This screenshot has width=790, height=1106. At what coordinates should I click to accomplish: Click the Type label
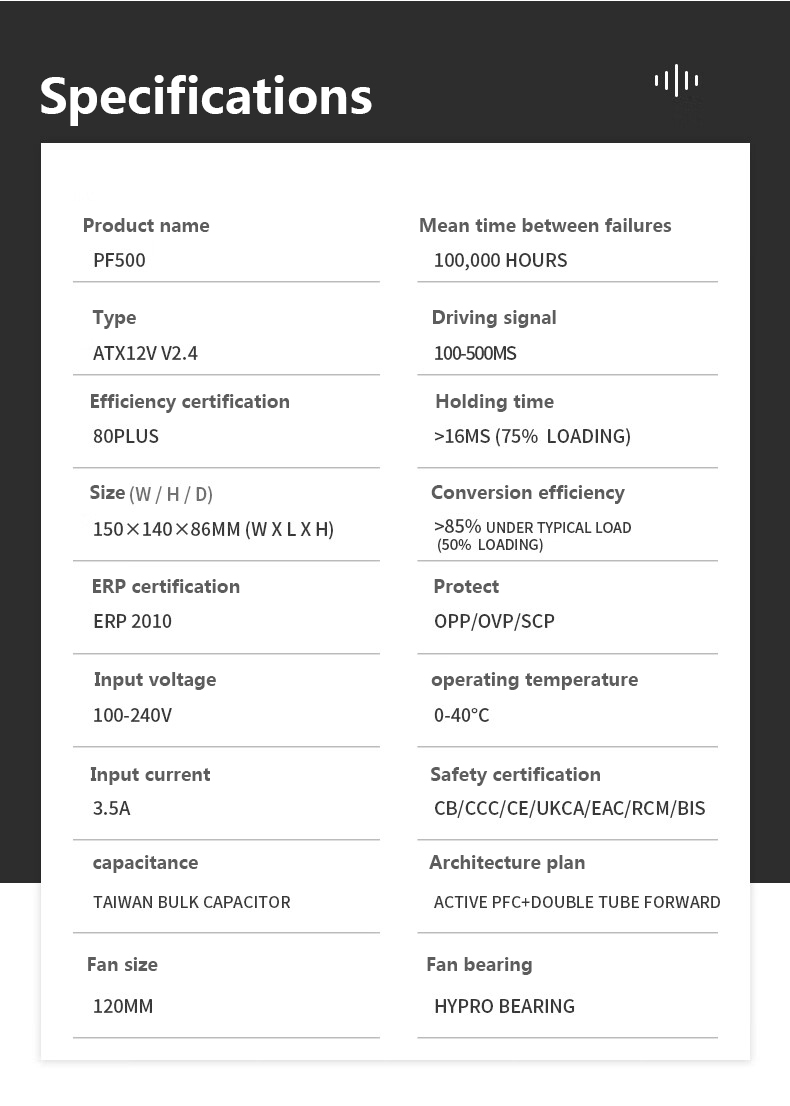pyautogui.click(x=114, y=317)
